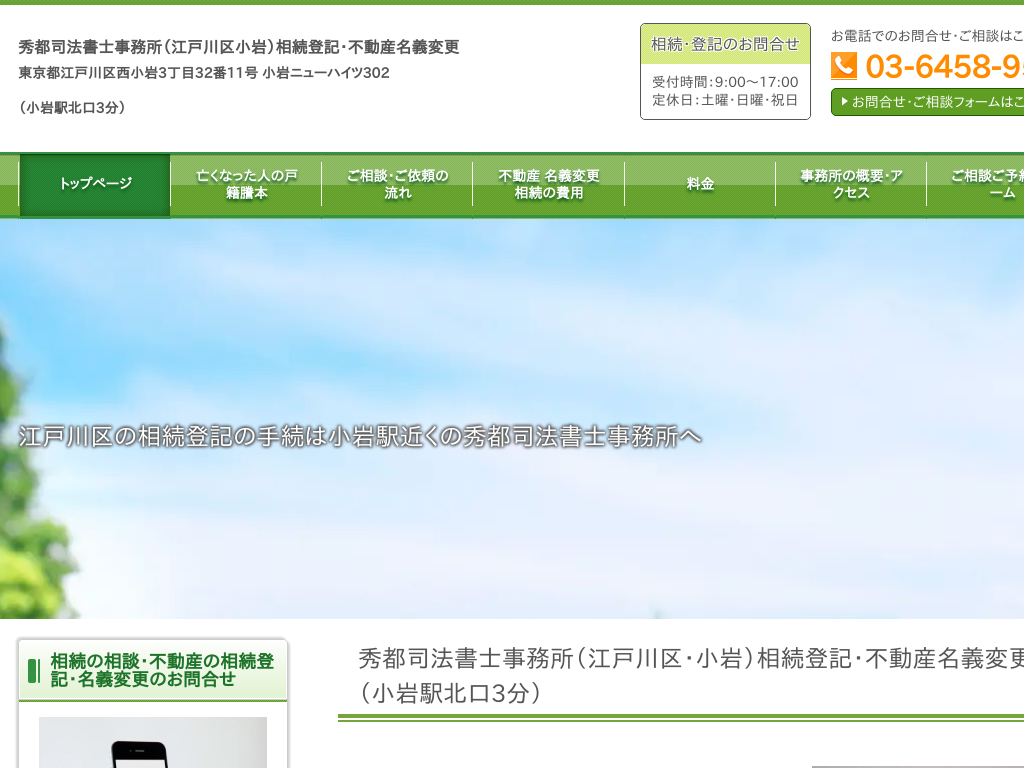The image size is (1024, 768).
Task: Click the 秀都司法書士事務所 site title in the header
Action: pos(238,47)
